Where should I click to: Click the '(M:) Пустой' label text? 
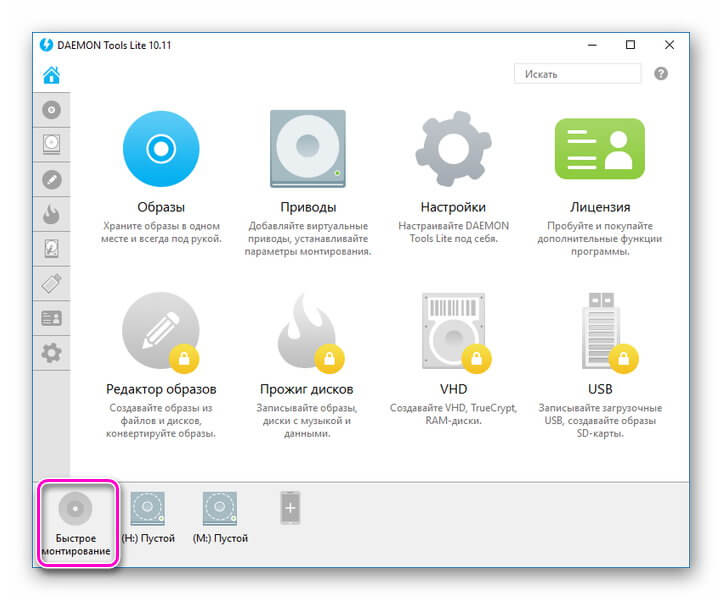[220, 538]
